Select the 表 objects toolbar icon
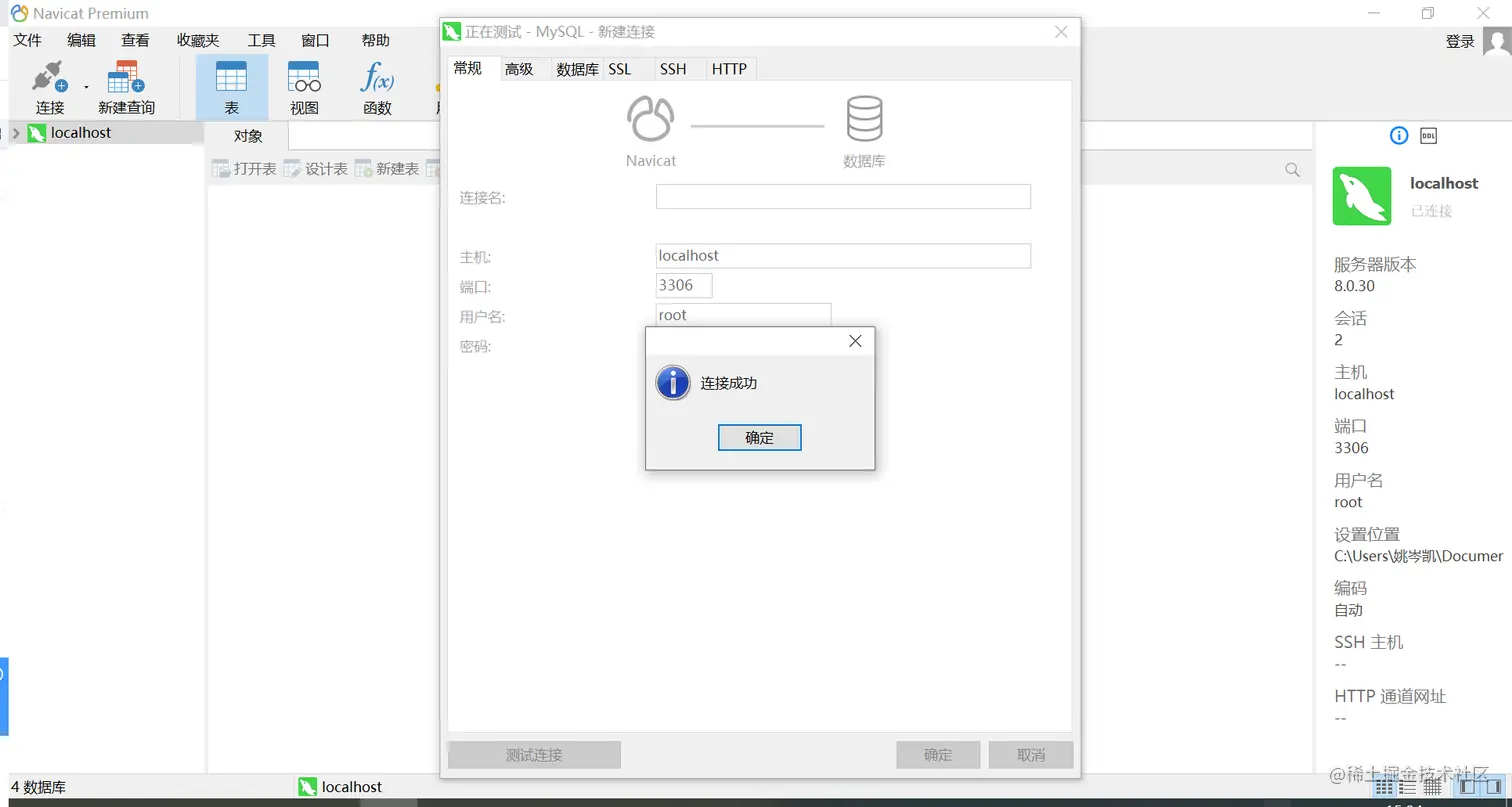Image resolution: width=1512 pixels, height=807 pixels. click(232, 77)
